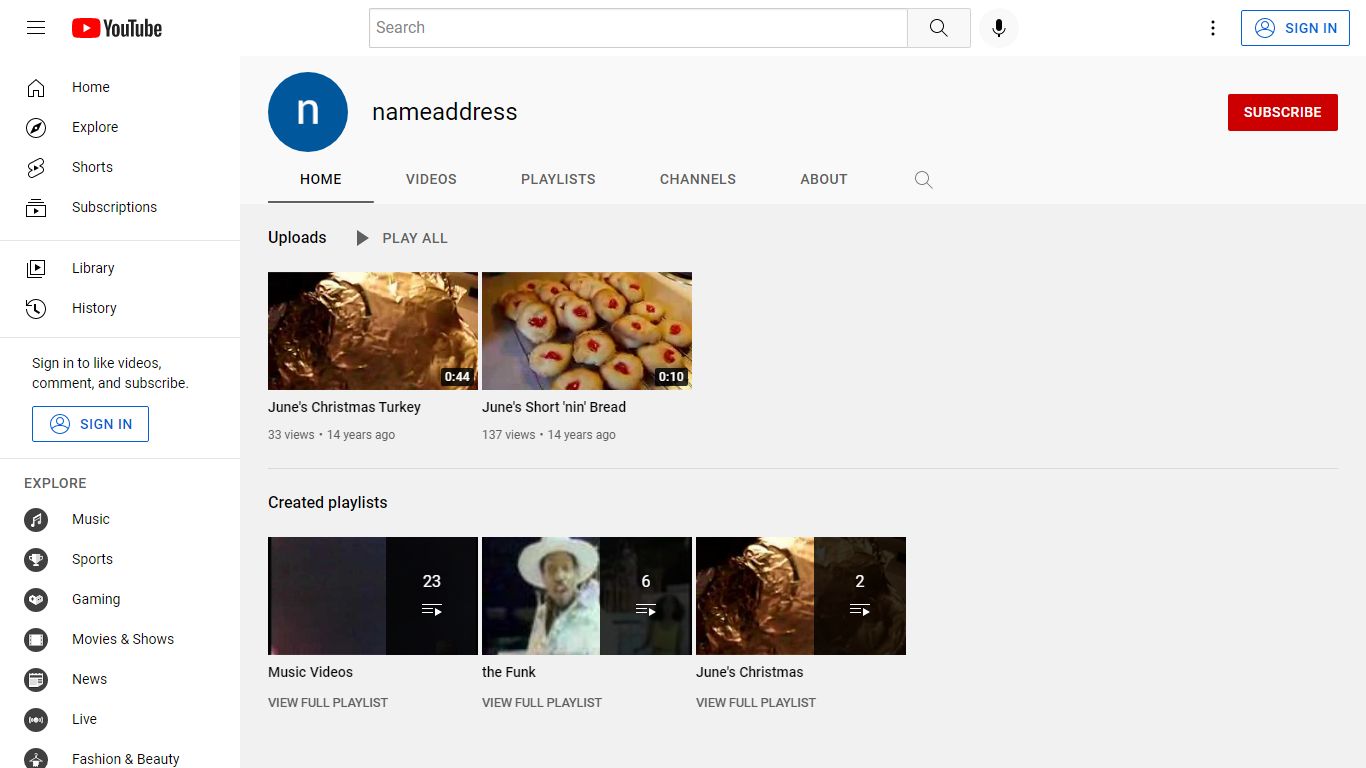
Task: Click the Live broadcast icon
Action: click(x=36, y=720)
